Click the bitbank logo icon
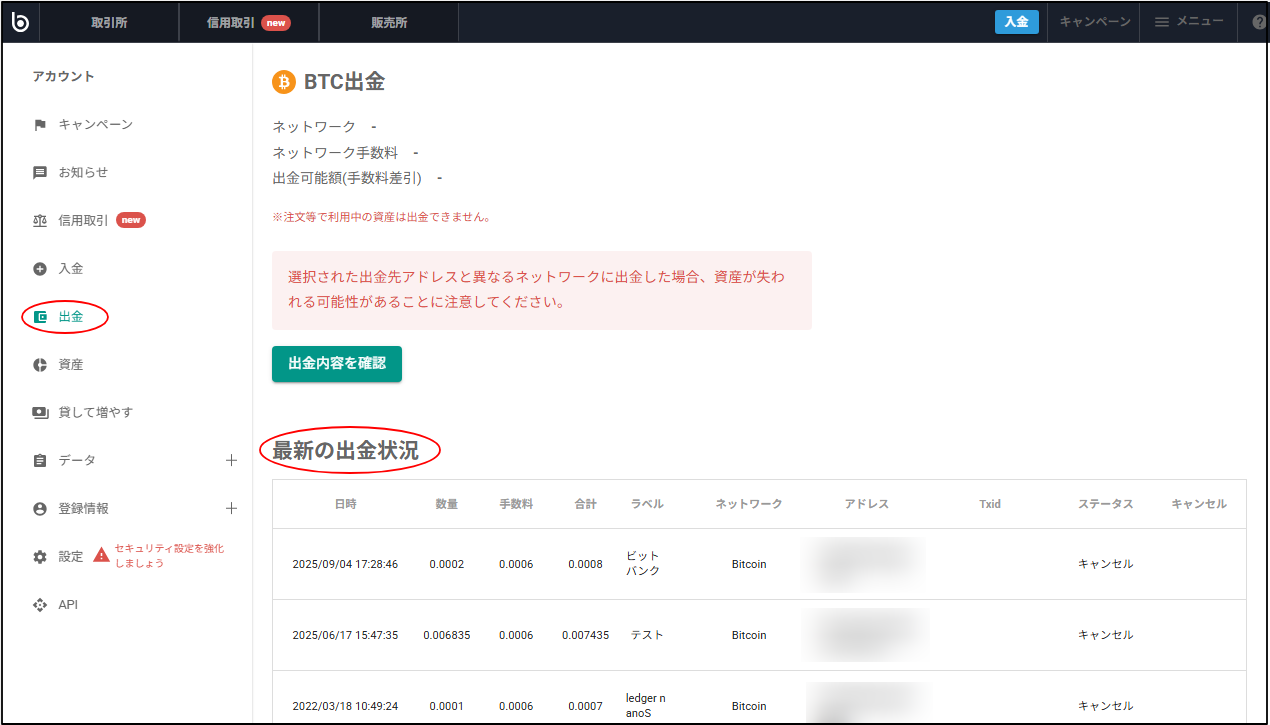1270x725 pixels. coord(20,21)
